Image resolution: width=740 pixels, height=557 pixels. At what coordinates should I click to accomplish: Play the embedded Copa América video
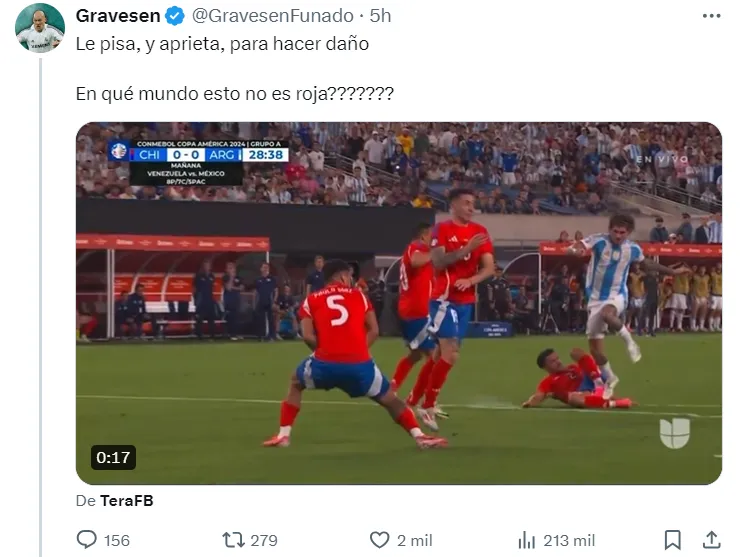399,303
